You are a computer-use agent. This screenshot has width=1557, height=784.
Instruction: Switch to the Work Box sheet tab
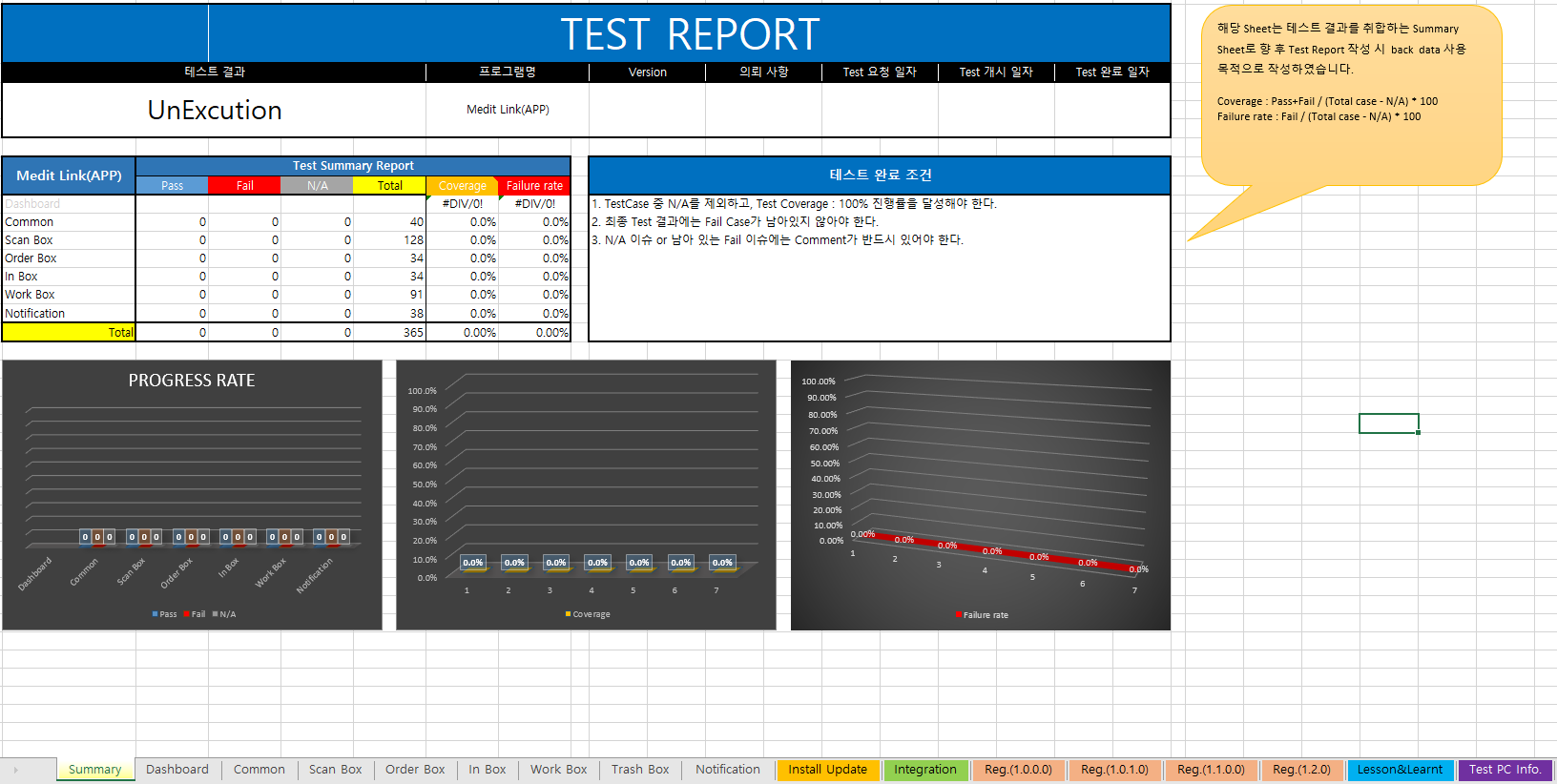559,770
